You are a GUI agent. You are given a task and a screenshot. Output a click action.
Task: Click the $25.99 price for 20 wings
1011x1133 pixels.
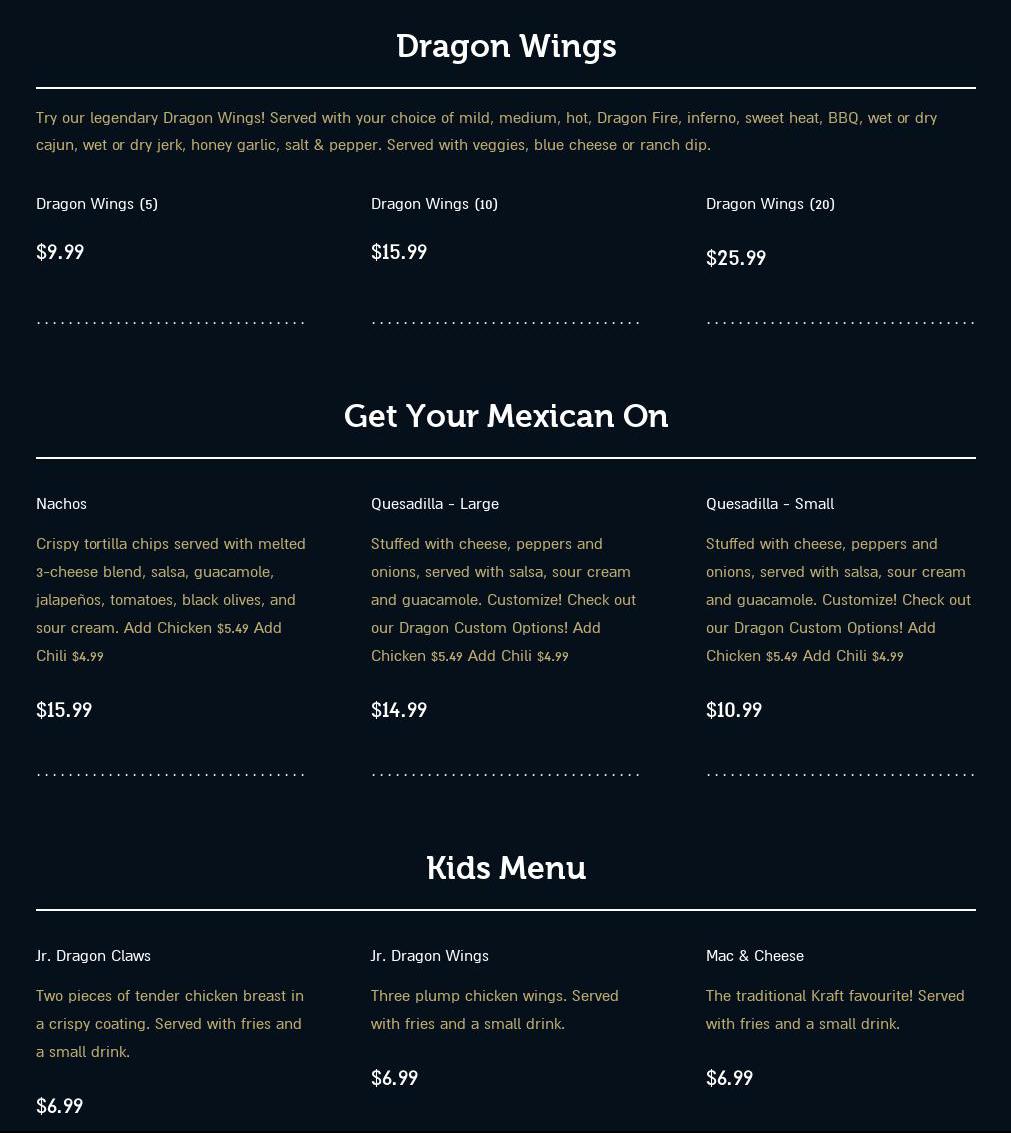(x=736, y=258)
